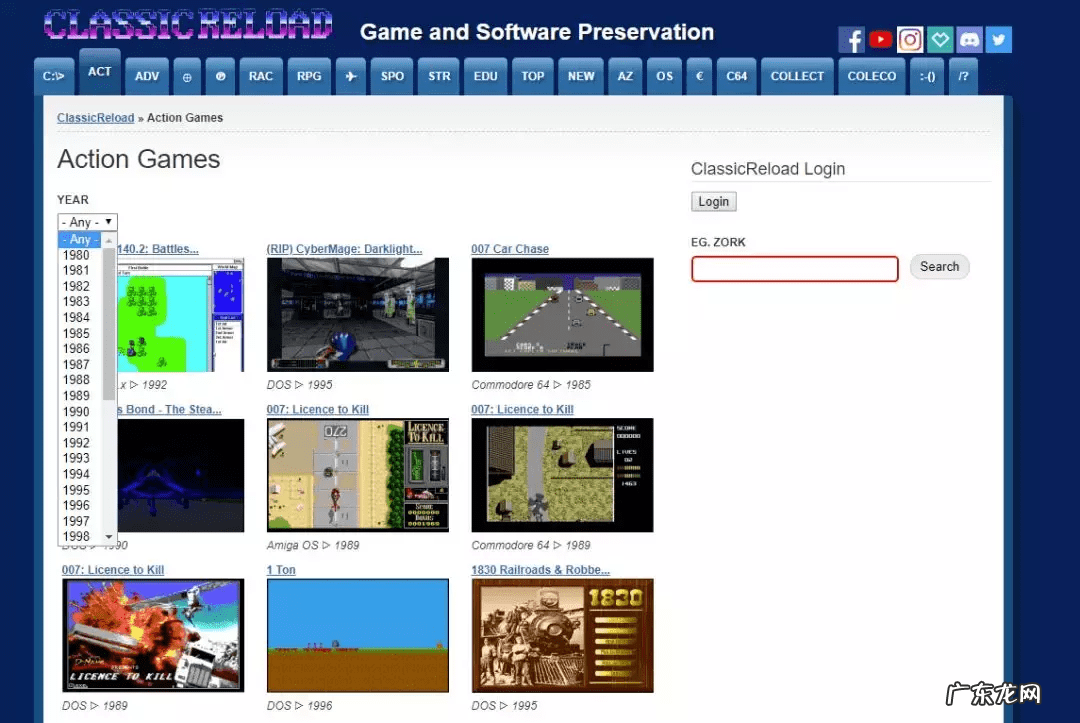Open the crosshair category tab
The image size is (1080, 723).
click(187, 76)
